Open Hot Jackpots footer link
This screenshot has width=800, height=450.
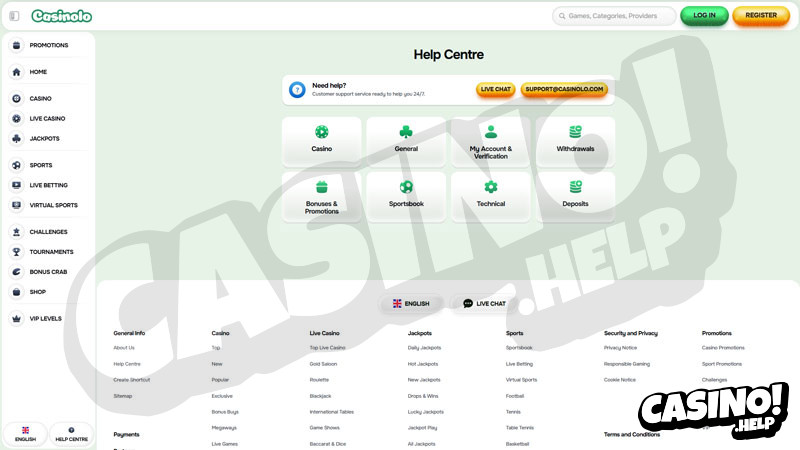coord(423,364)
